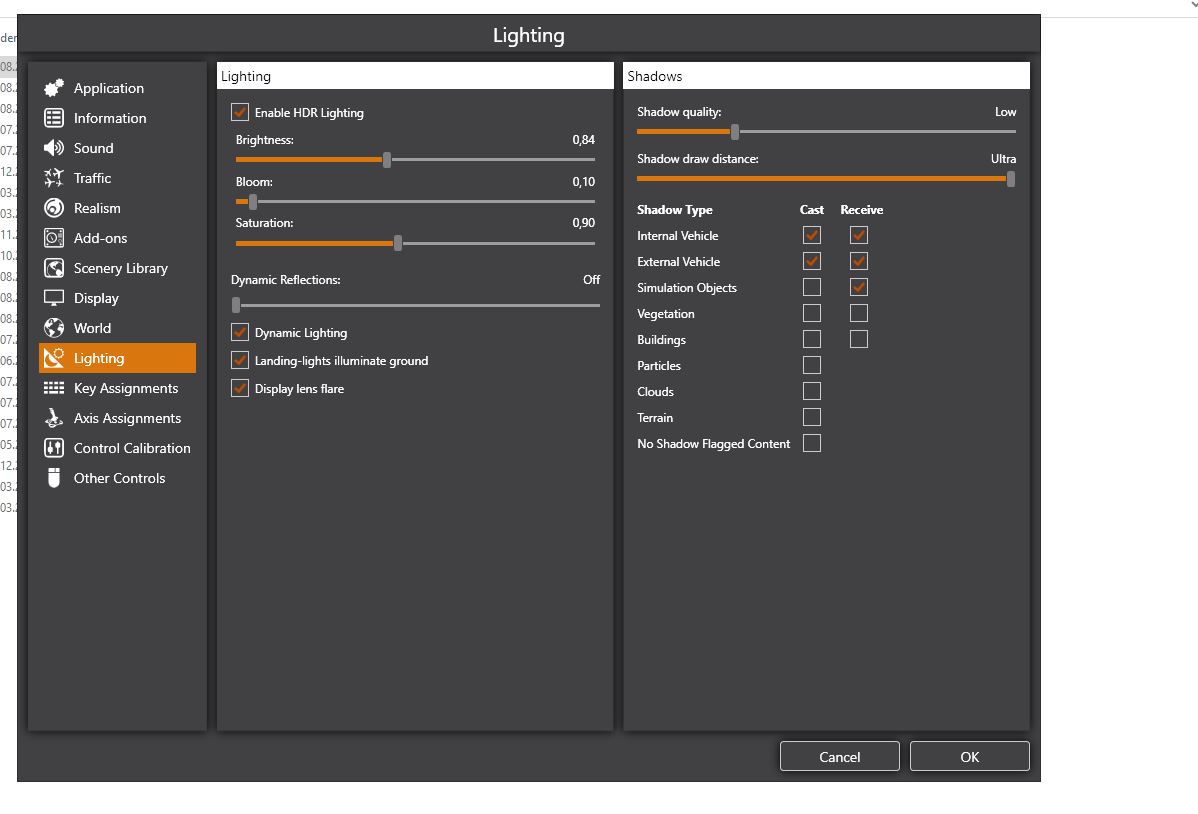
Task: Check the No Shadow Flagged Content box
Action: pyautogui.click(x=812, y=443)
